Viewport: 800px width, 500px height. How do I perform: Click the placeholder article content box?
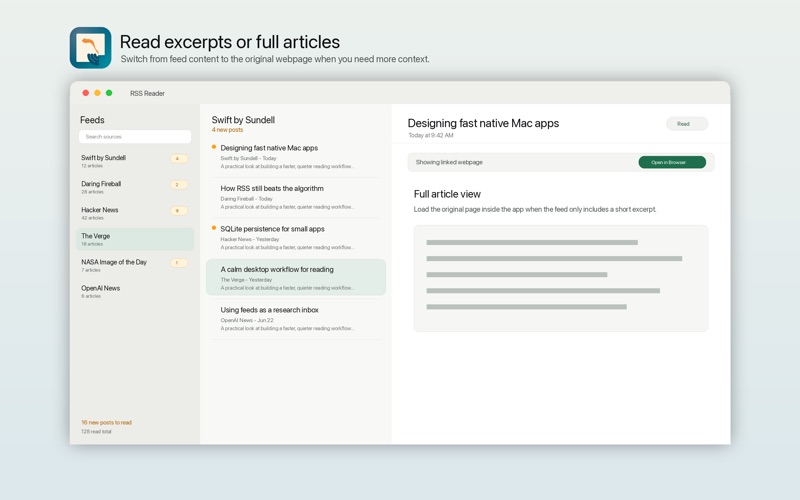point(561,279)
